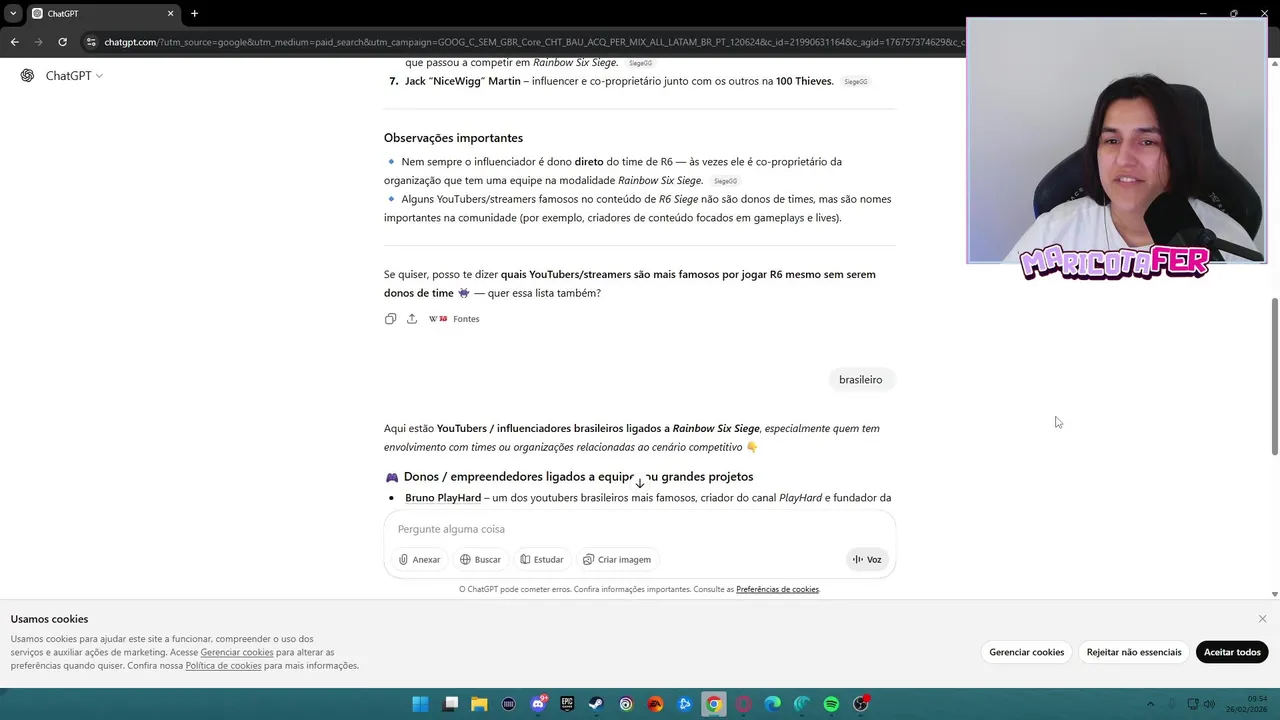
Task: Open the tab search dropdown arrow
Action: click(x=12, y=14)
